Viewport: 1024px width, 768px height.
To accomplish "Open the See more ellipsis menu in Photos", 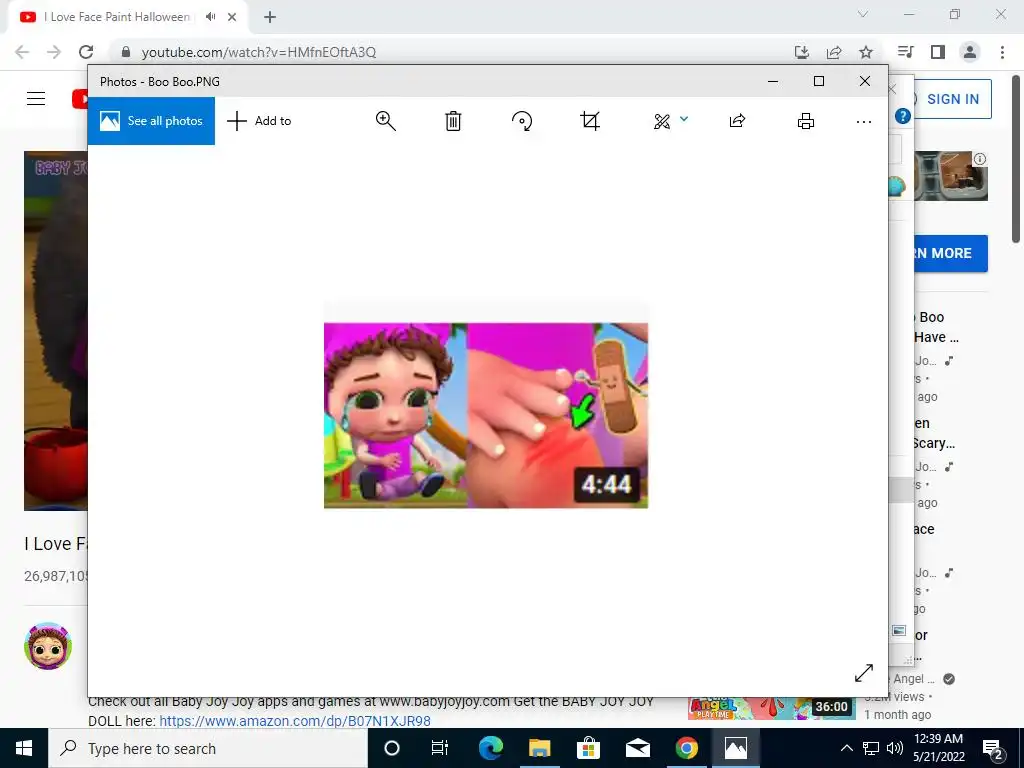I will click(x=863, y=121).
